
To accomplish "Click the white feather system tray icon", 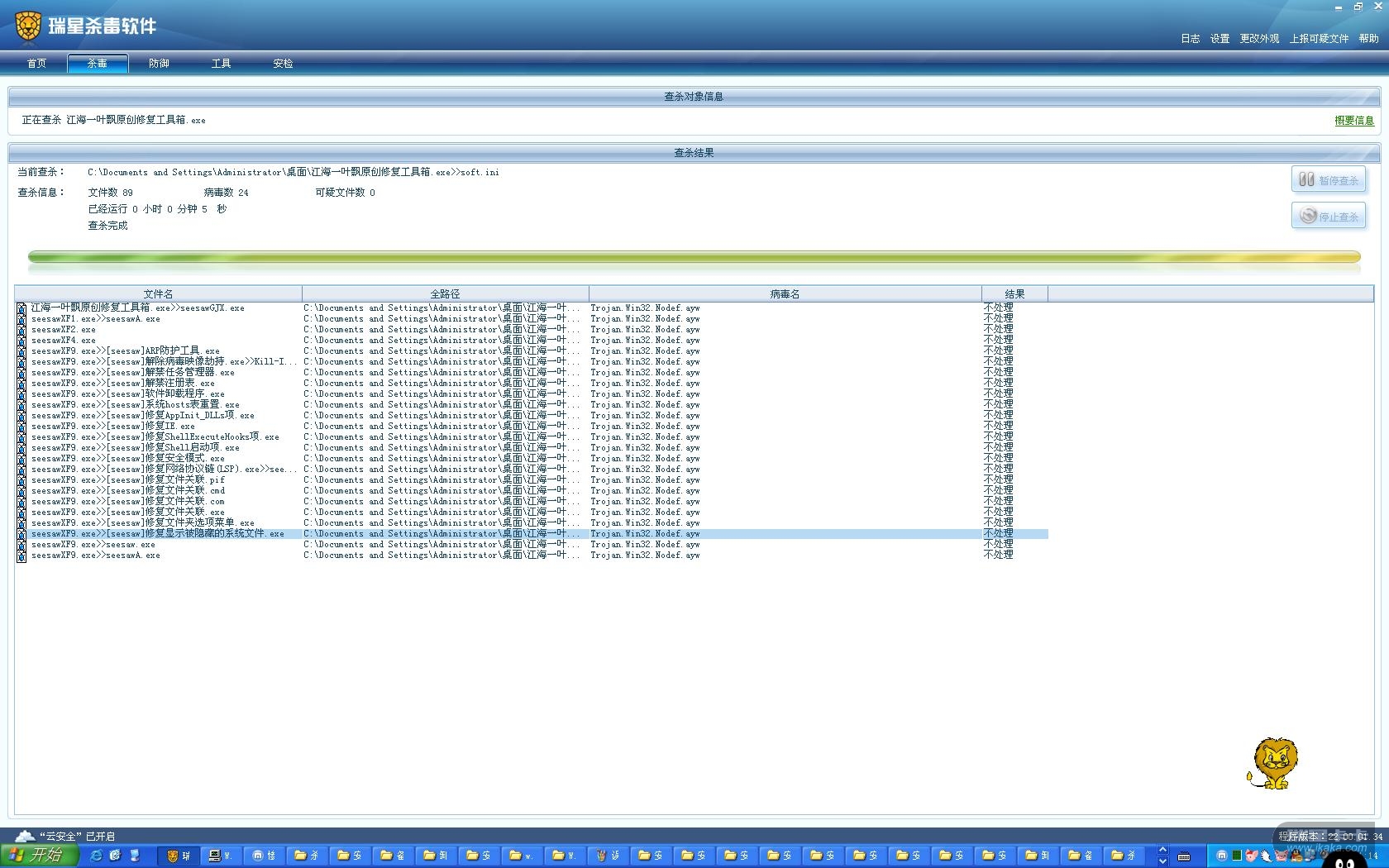I will pyautogui.click(x=1266, y=856).
